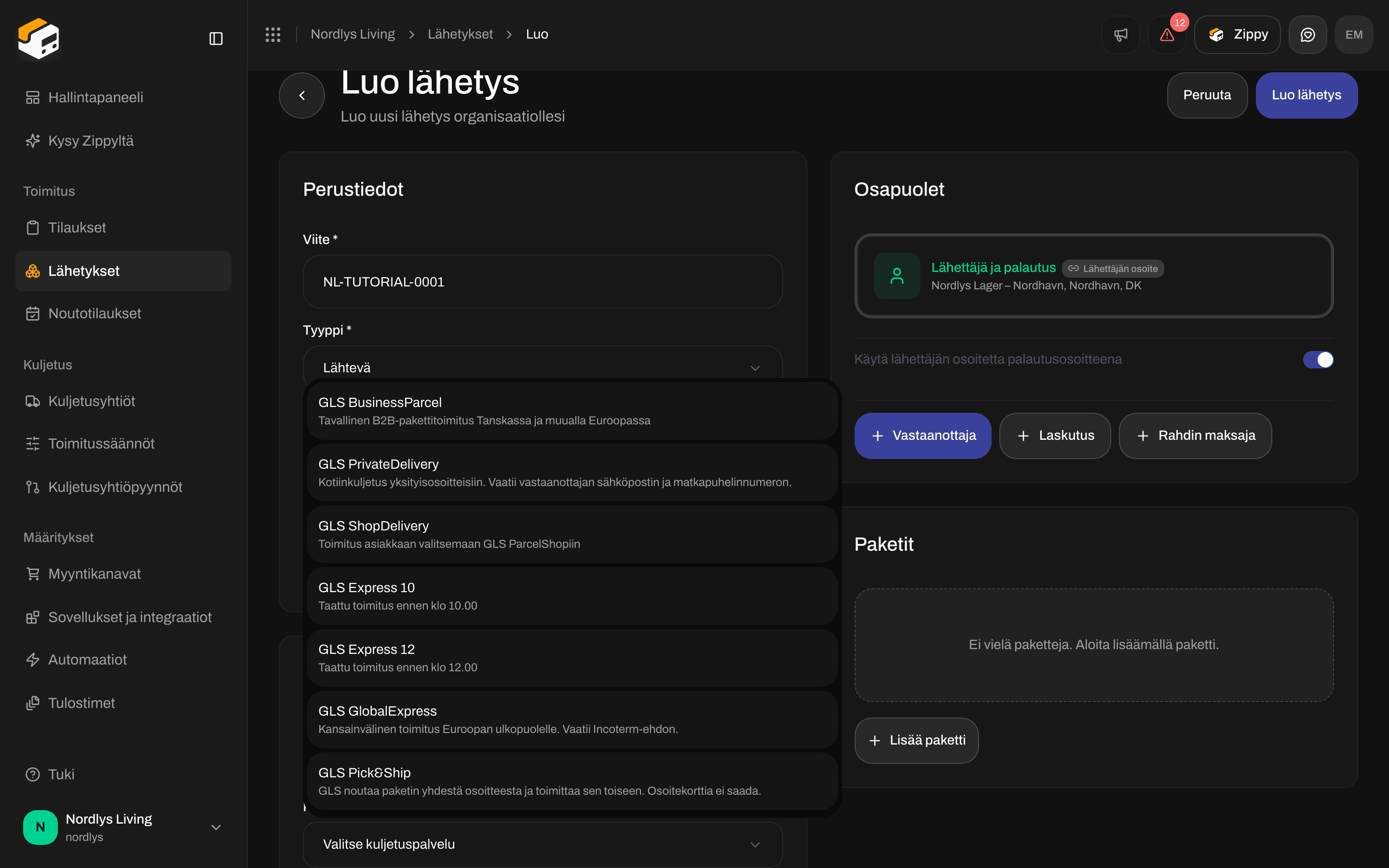
Task: Click the Viite reference input field
Action: coord(543,282)
